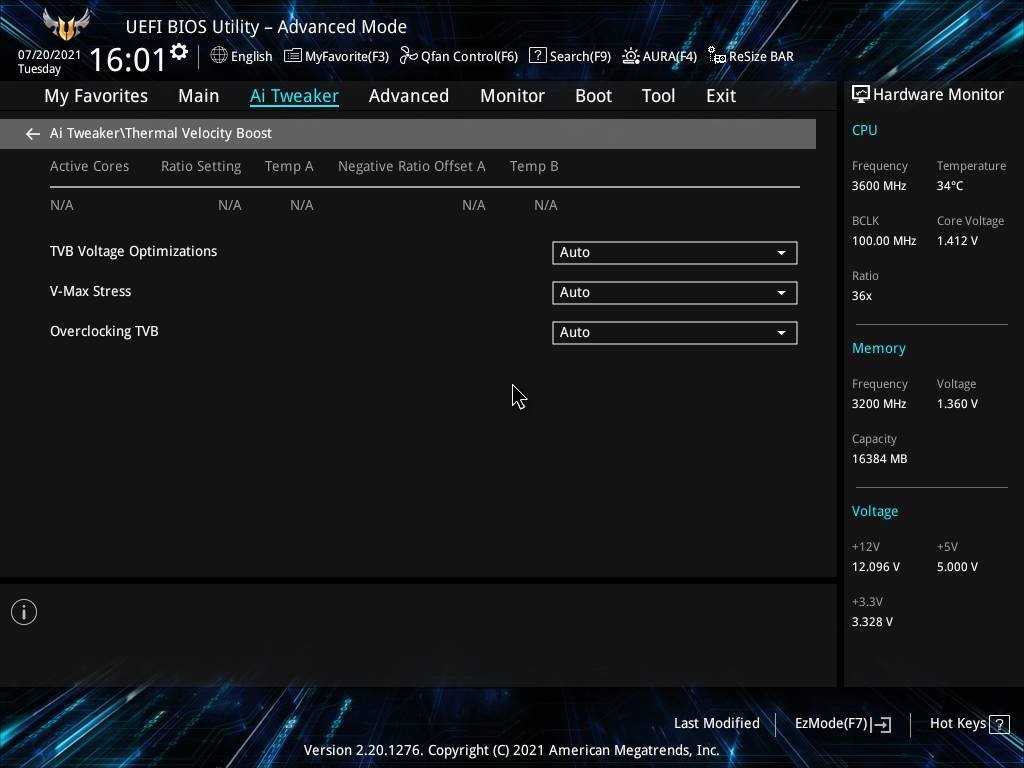This screenshot has height=768, width=1024.
Task: Open MyFavorite(F3) list icon
Action: [x=292, y=56]
